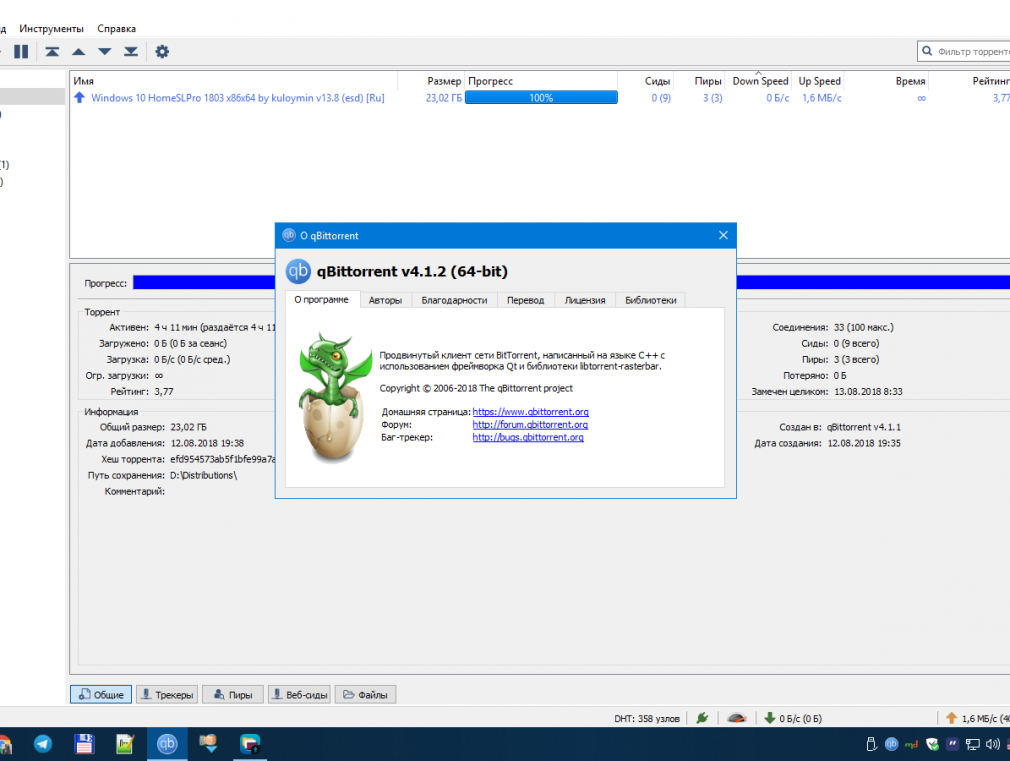Viewport: 1010px width, 761px height.
Task: Click the upload arrow icon beside Windows 10 torrent
Action: pos(79,98)
